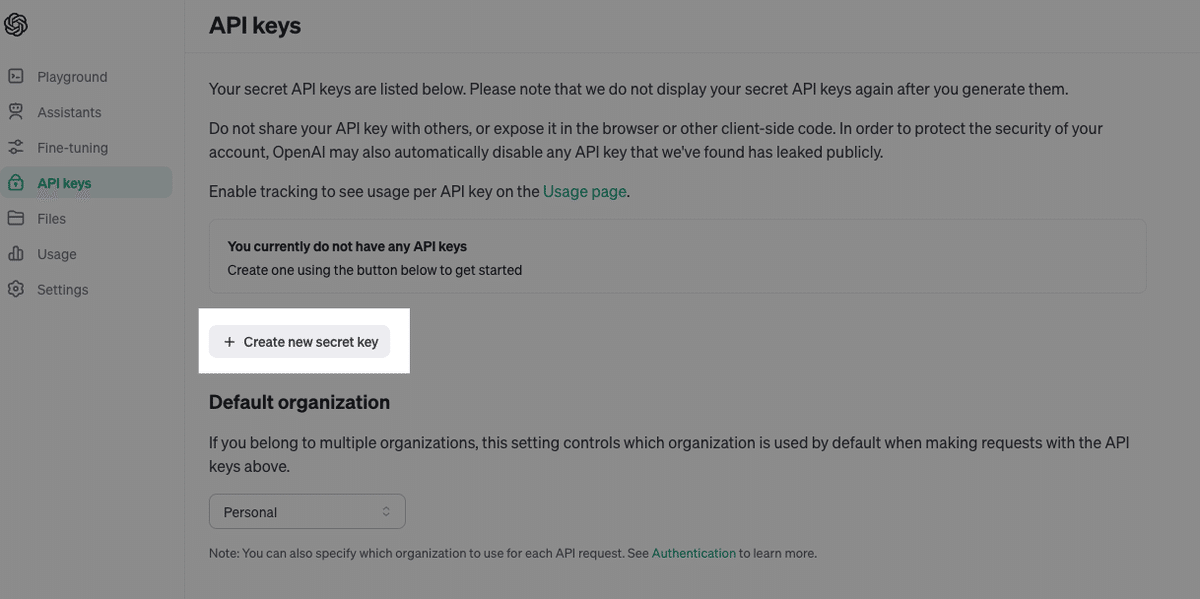Viewport: 1200px width, 599px height.
Task: Click the Assistants robot icon
Action: (16, 112)
